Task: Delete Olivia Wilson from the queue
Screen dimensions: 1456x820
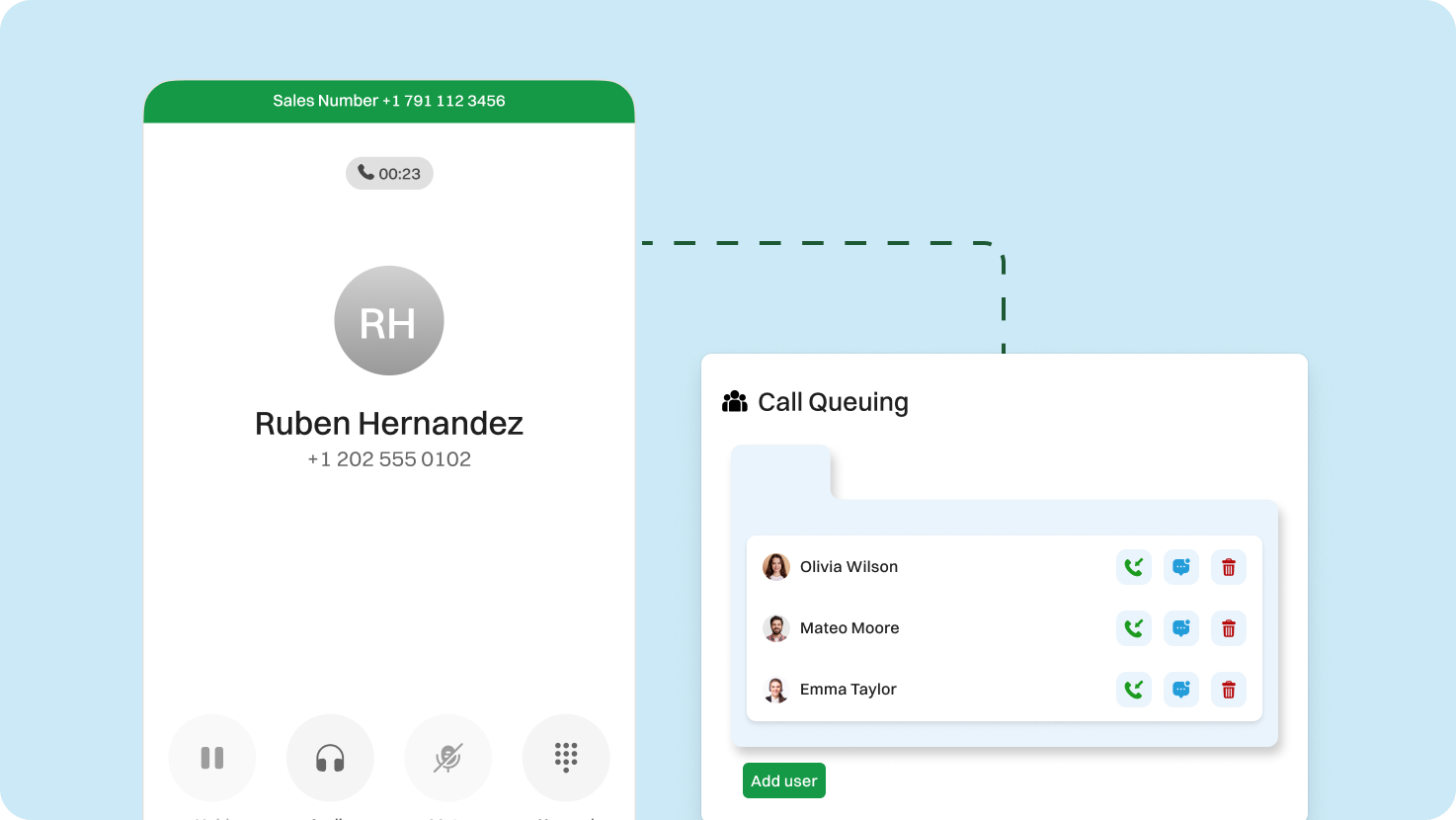Action: [1228, 567]
